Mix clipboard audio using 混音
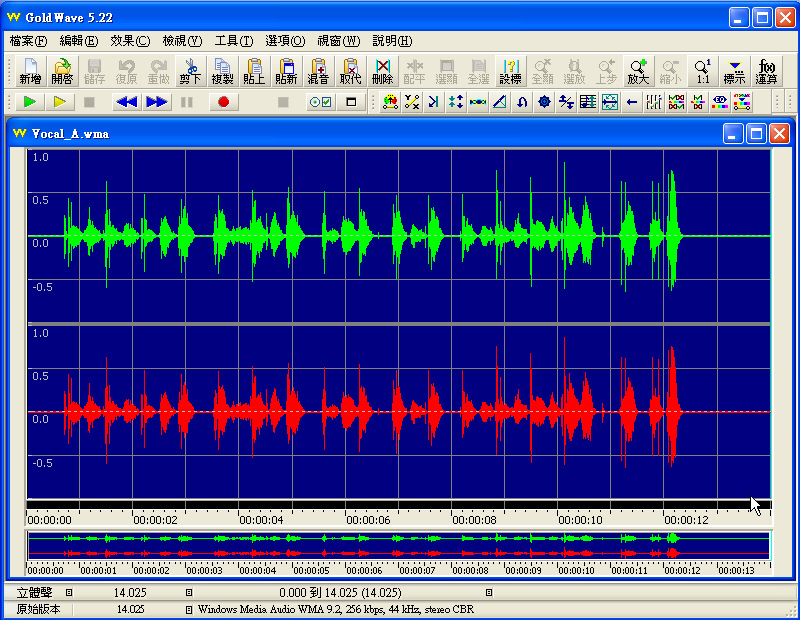 318,71
